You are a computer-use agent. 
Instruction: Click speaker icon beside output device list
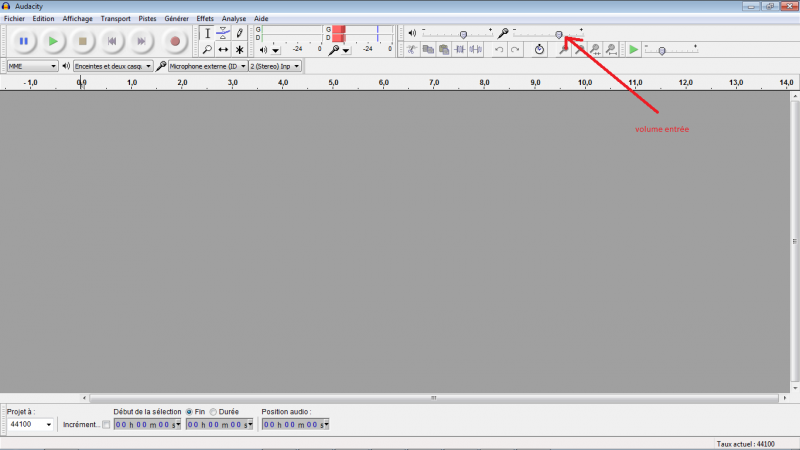point(66,66)
